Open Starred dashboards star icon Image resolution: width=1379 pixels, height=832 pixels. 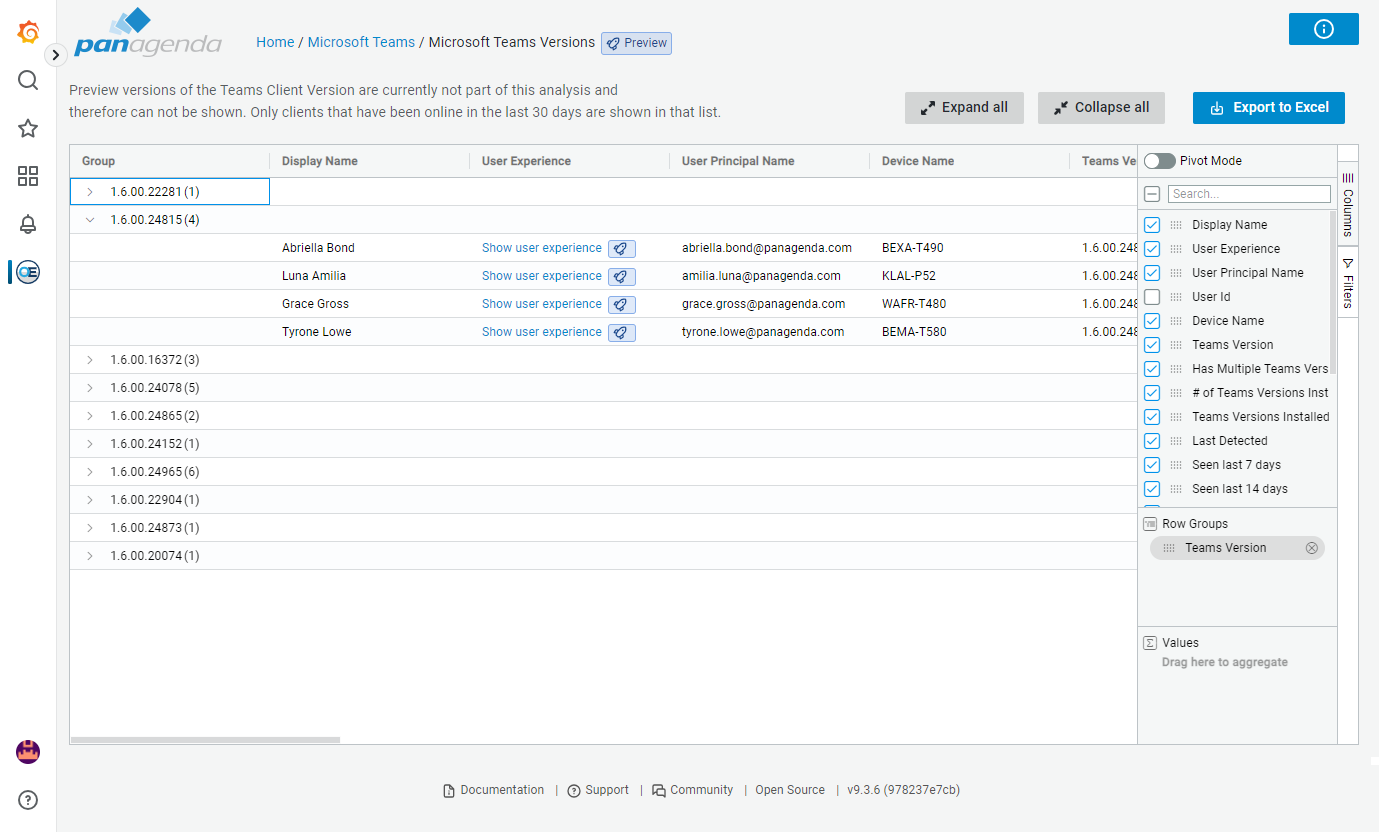coord(28,128)
